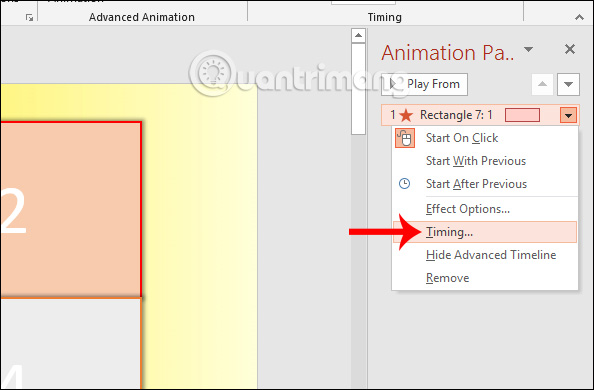Open Animation Pane options dropdown arrow
The image size is (594, 390).
pos(528,49)
